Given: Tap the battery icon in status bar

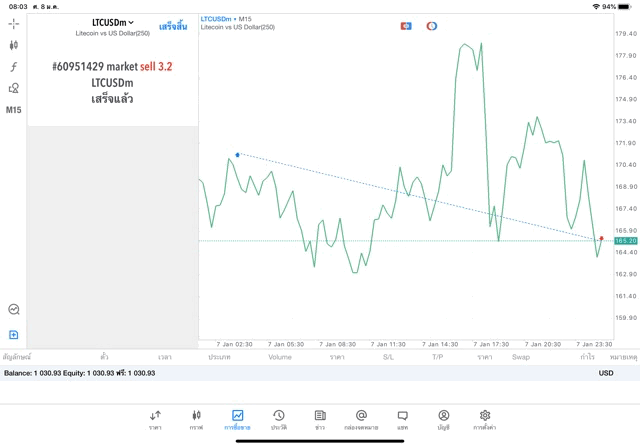Looking at the screenshot, I should (x=624, y=7).
